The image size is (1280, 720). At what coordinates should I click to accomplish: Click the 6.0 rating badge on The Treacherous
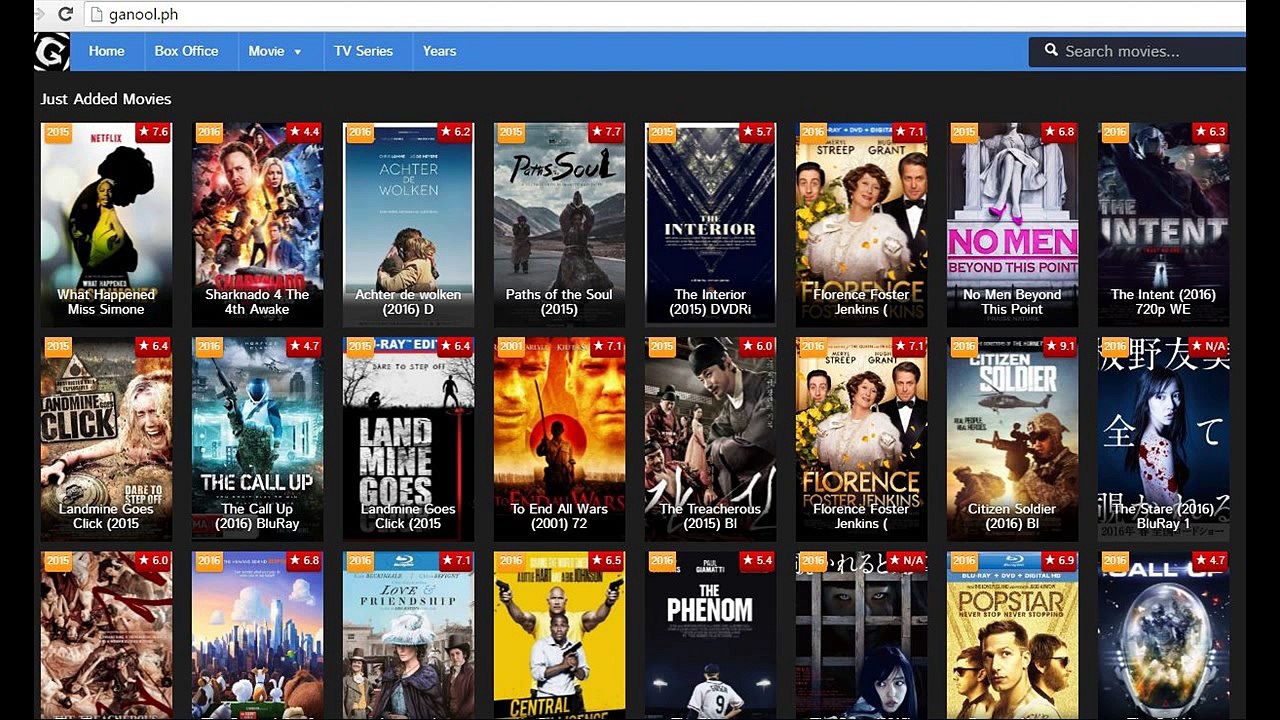[757, 347]
